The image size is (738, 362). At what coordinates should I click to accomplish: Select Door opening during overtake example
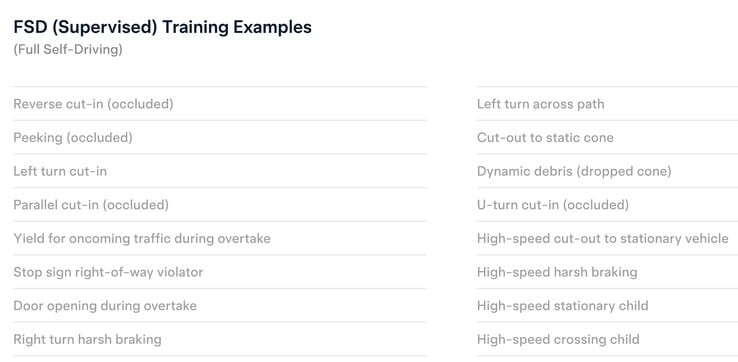pos(220,306)
